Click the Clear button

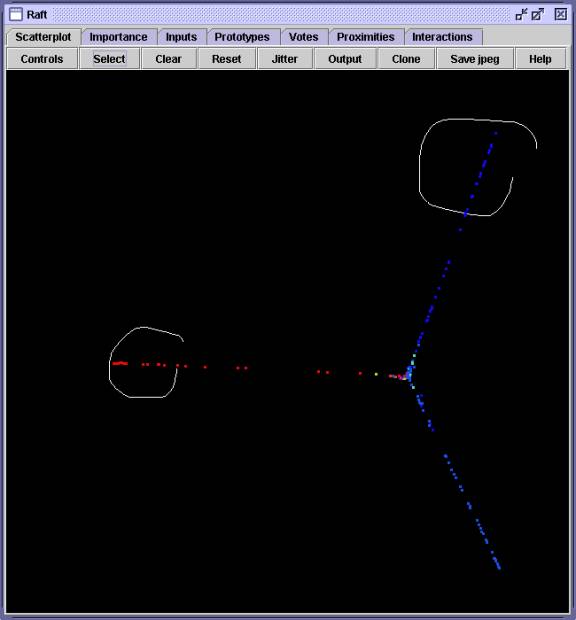(168, 59)
